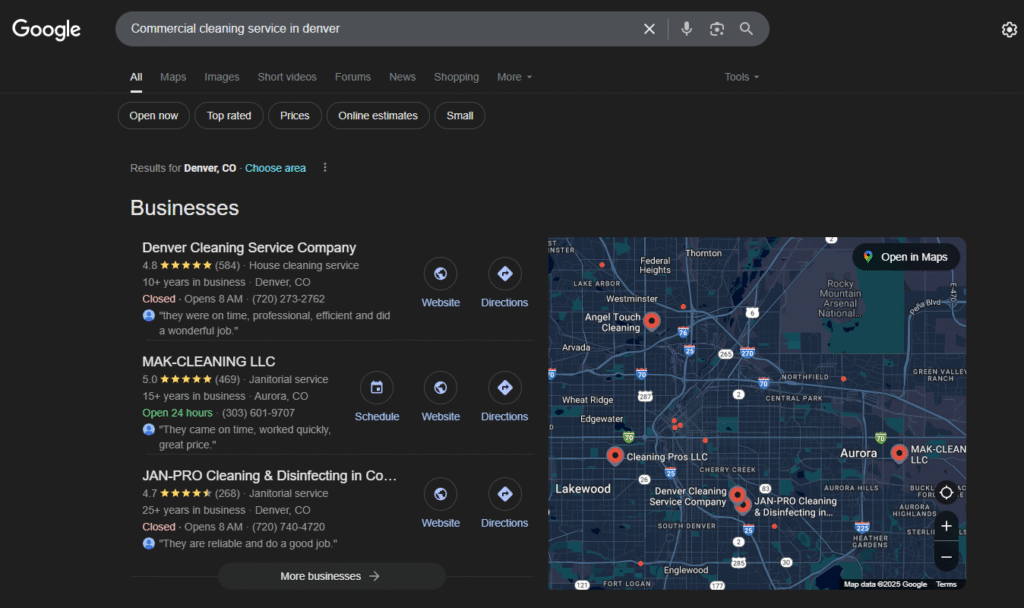Start voice search with microphone icon

coord(686,29)
